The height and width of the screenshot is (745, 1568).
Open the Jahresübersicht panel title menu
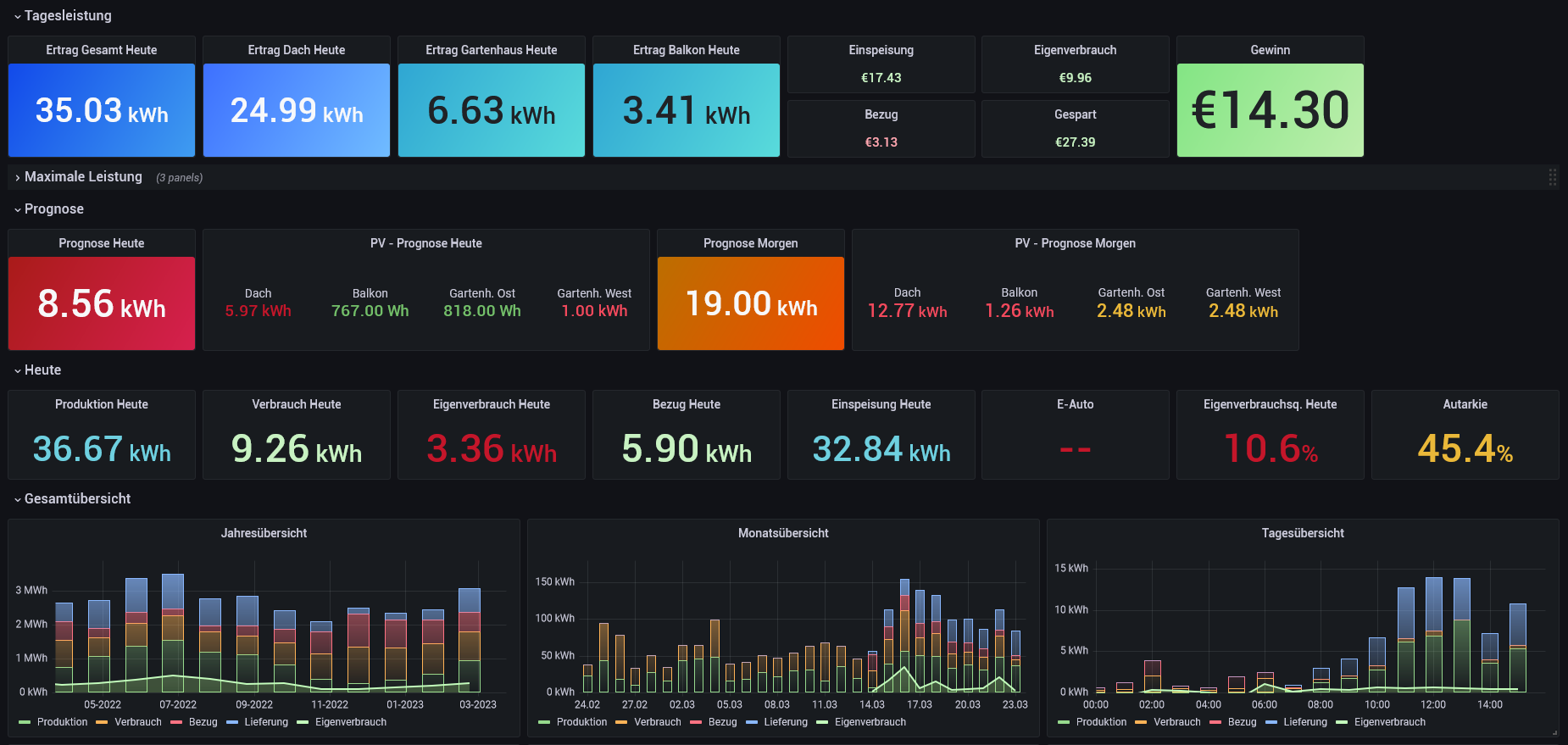(x=264, y=533)
